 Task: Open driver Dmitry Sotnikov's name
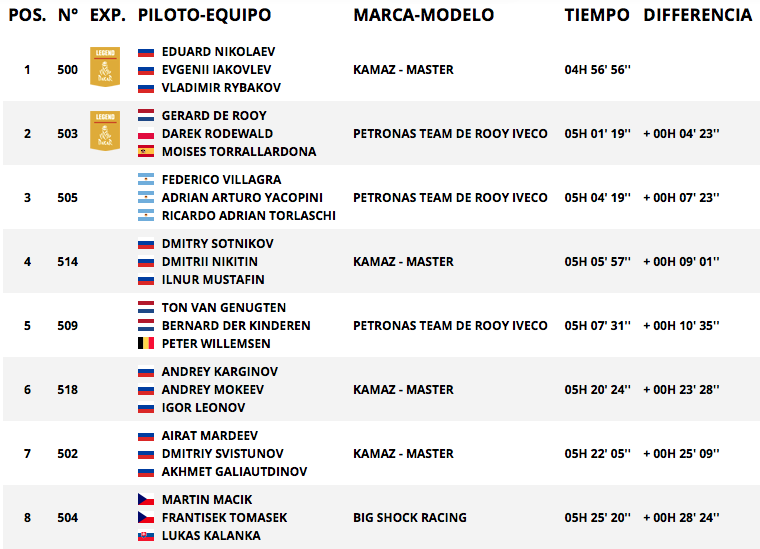(218, 244)
